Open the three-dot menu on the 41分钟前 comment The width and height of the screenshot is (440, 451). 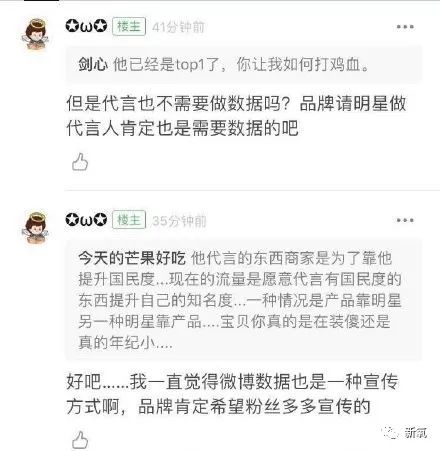pos(405,27)
